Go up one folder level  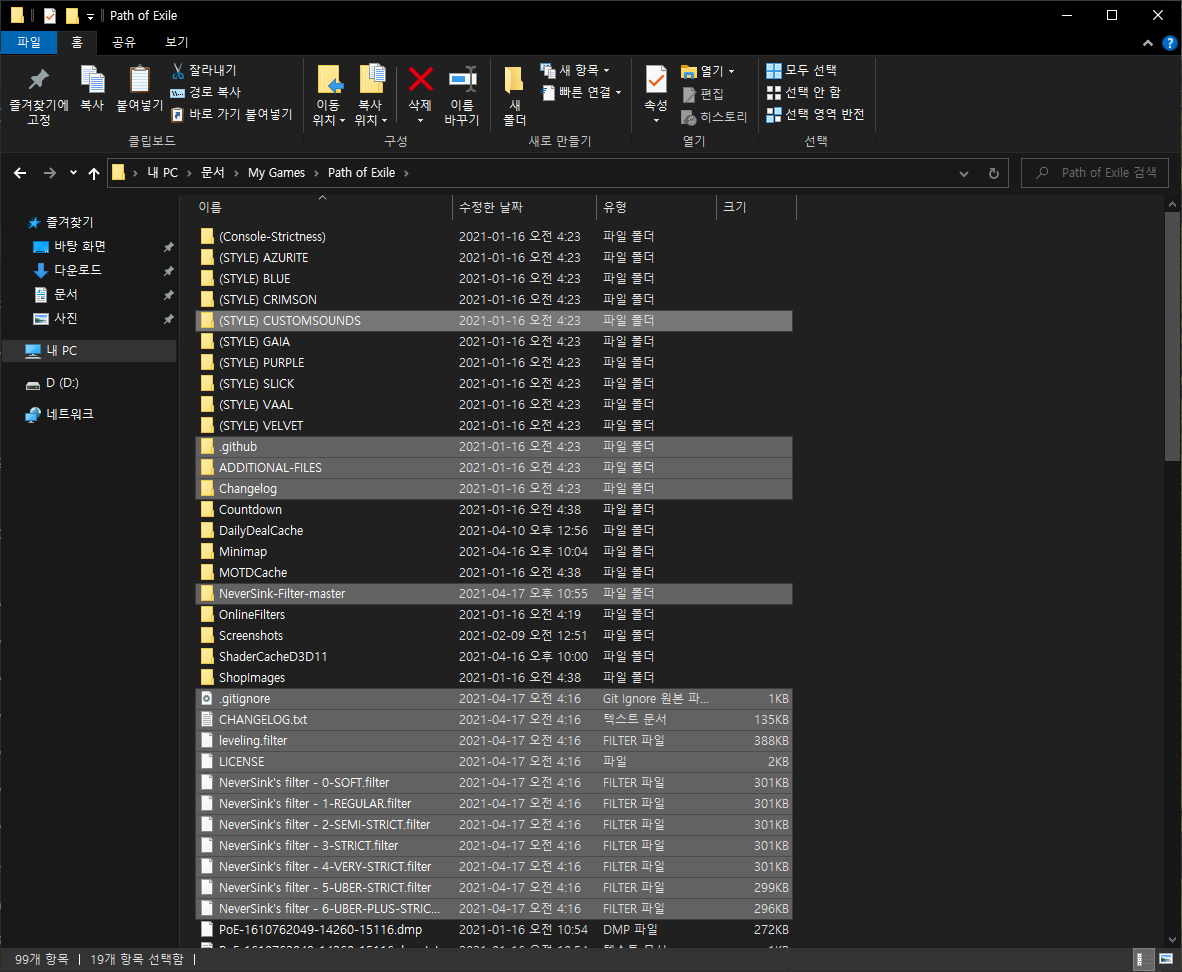[93, 173]
